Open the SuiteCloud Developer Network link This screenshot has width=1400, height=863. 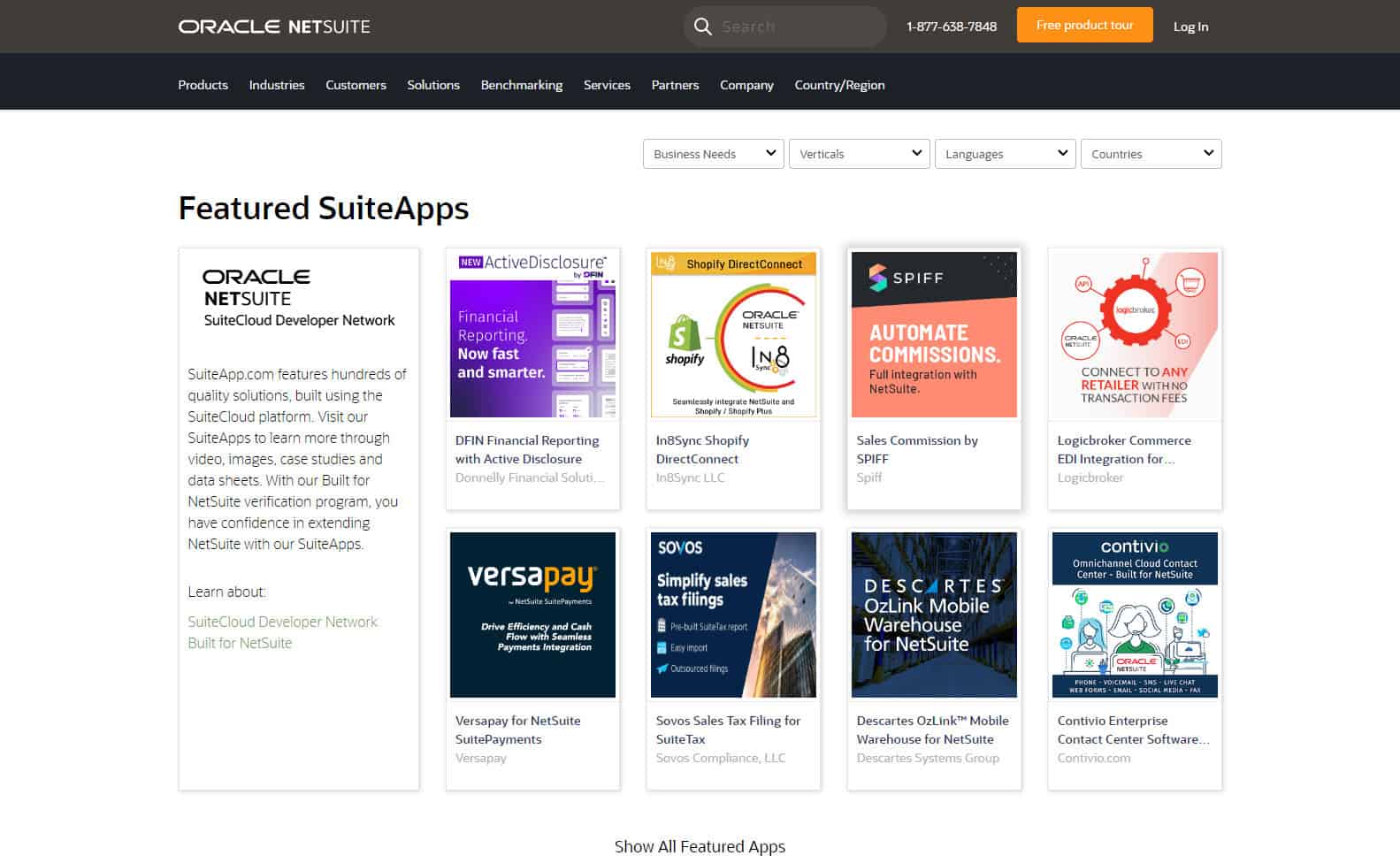[x=282, y=622]
